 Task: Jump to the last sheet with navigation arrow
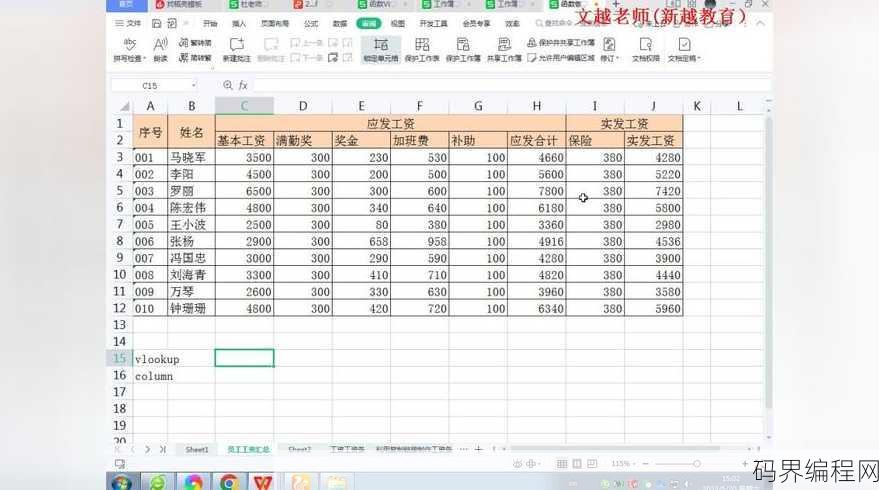click(x=163, y=449)
